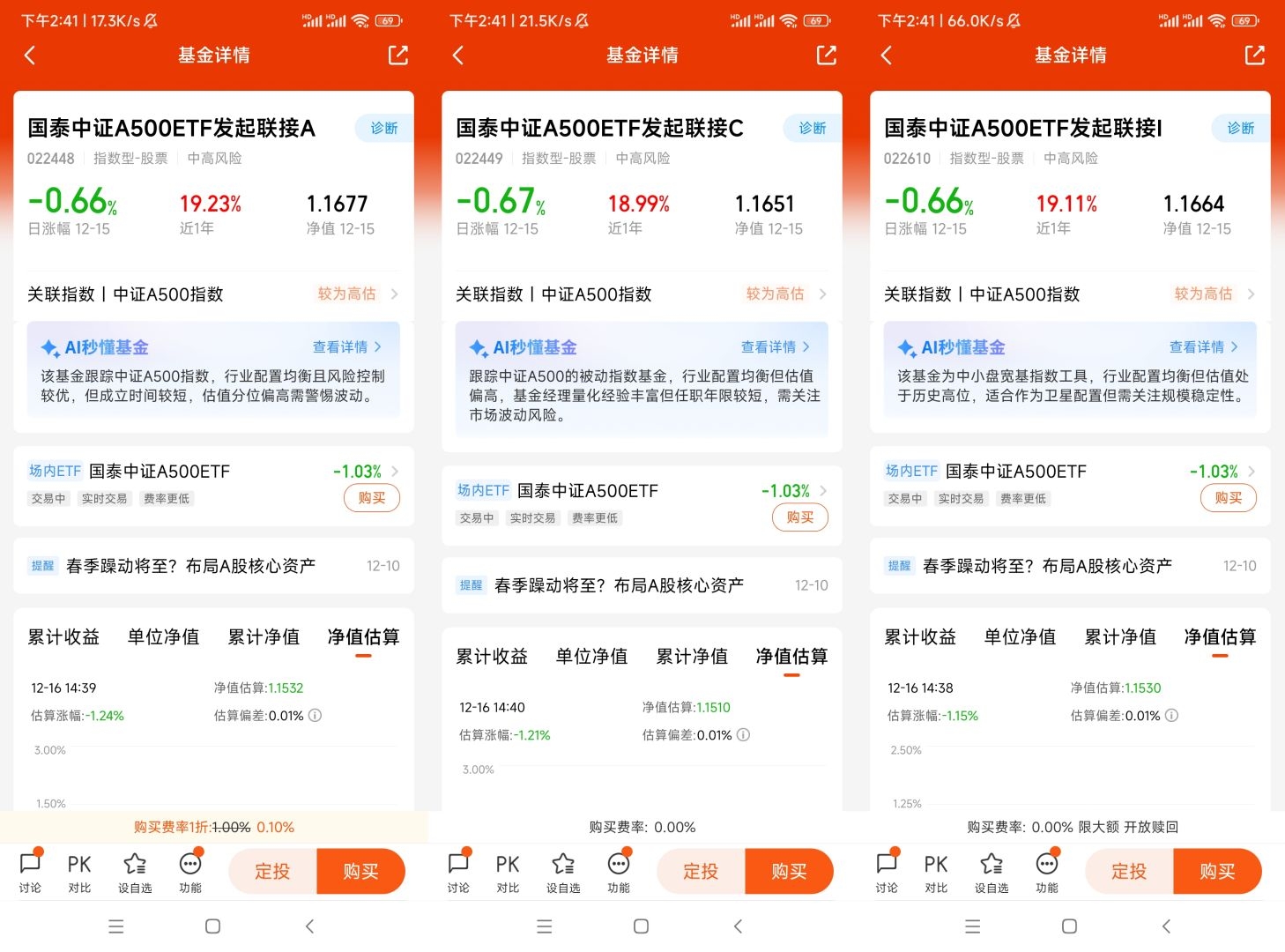Tap 购买费率1折 0.10% banner on 联接A
The width and height of the screenshot is (1285, 952).
(214, 828)
